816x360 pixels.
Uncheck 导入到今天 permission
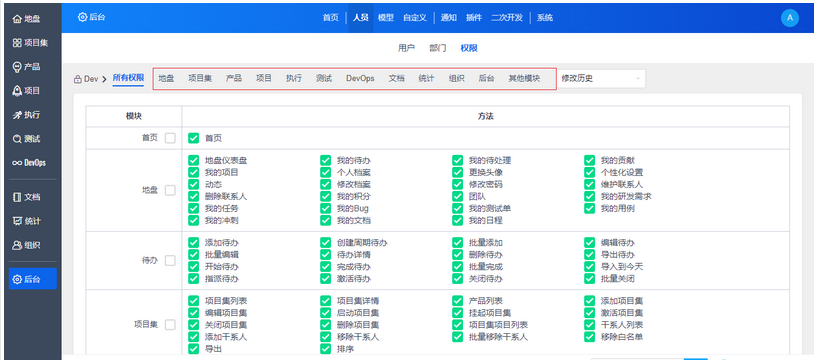tap(590, 266)
